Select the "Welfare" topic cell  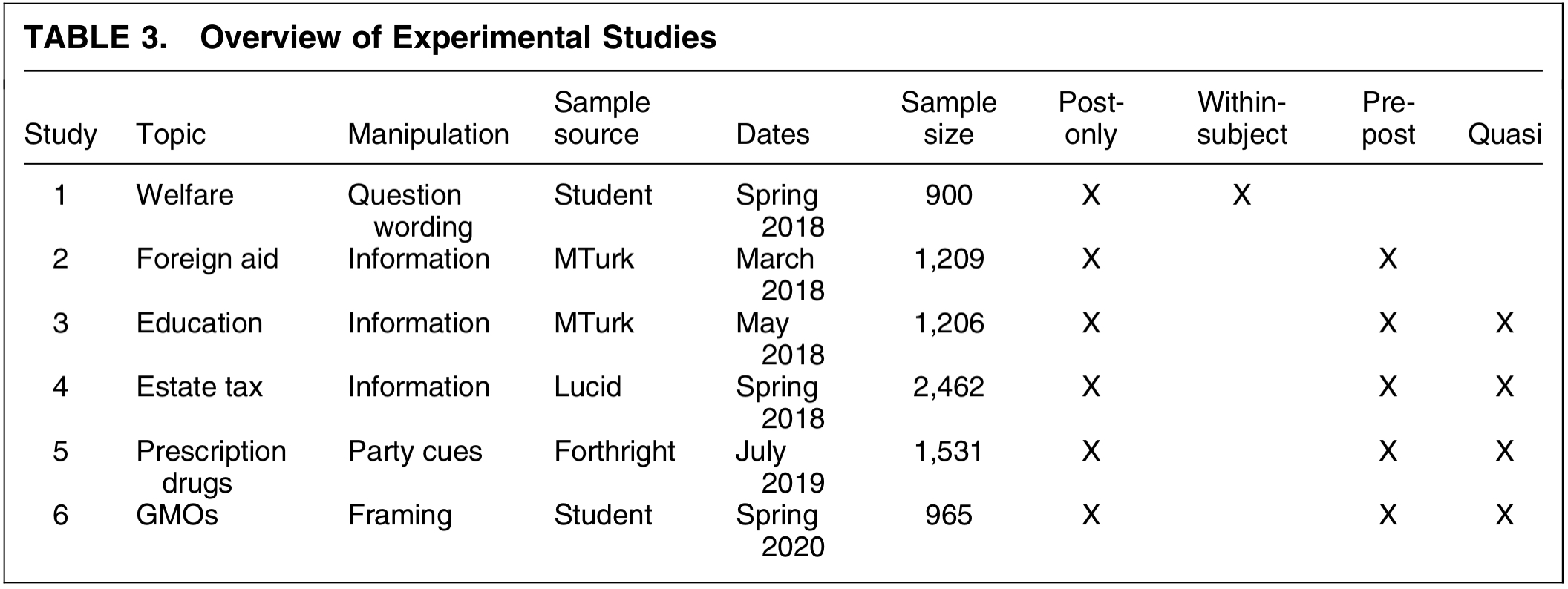(x=184, y=195)
